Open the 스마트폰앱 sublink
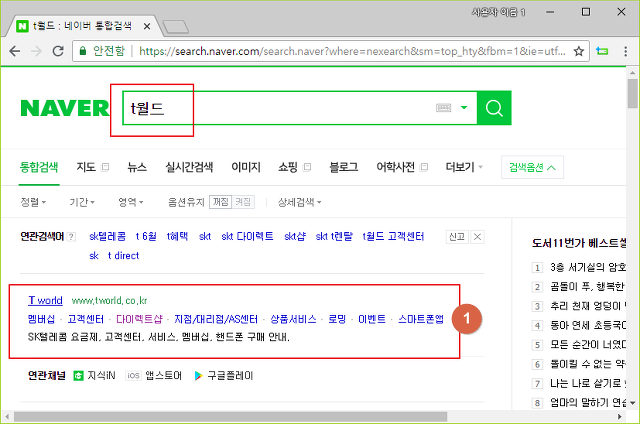 tap(420, 319)
